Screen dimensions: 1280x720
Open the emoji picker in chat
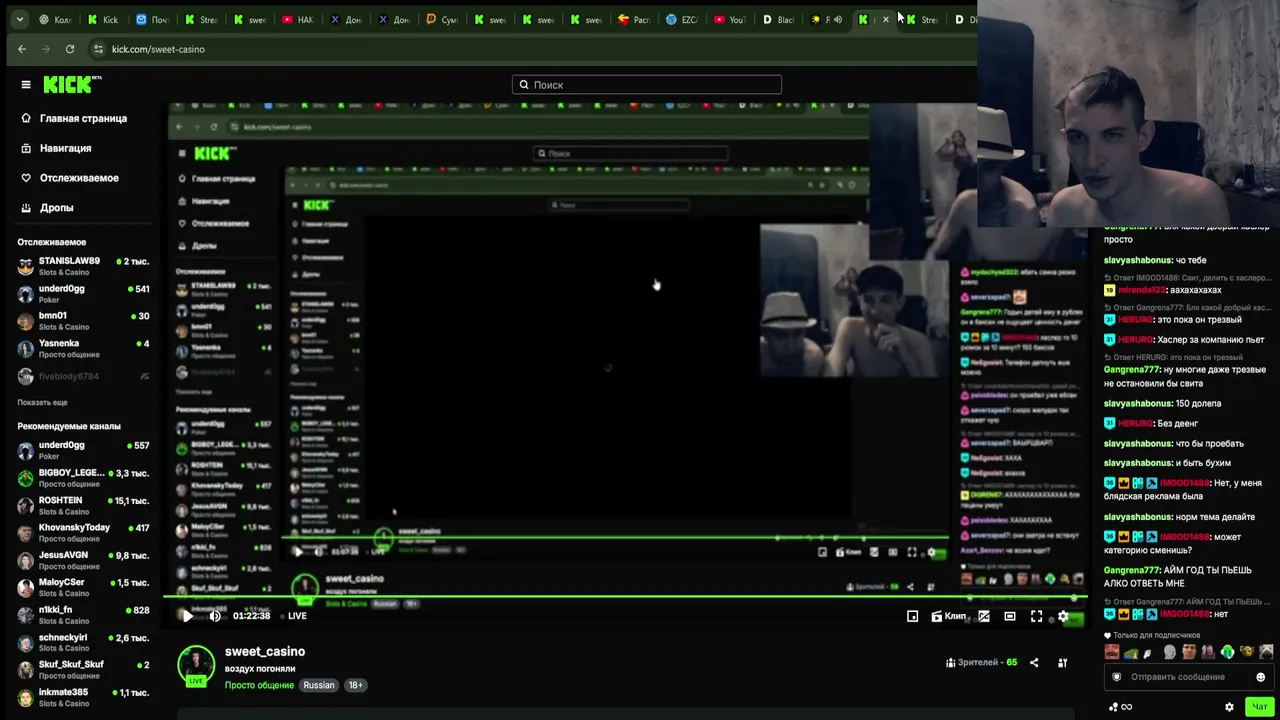click(x=1260, y=677)
